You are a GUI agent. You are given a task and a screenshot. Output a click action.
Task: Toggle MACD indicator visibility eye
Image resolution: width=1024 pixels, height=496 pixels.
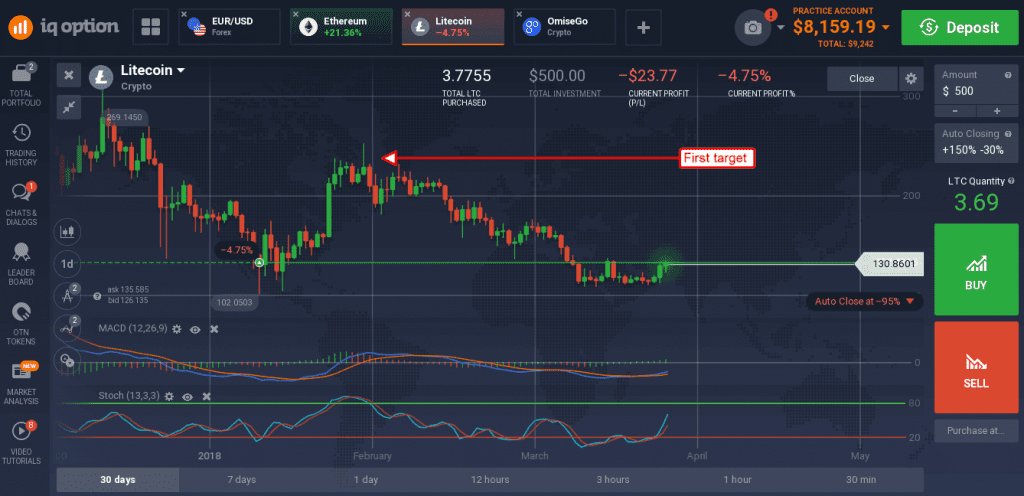point(195,329)
